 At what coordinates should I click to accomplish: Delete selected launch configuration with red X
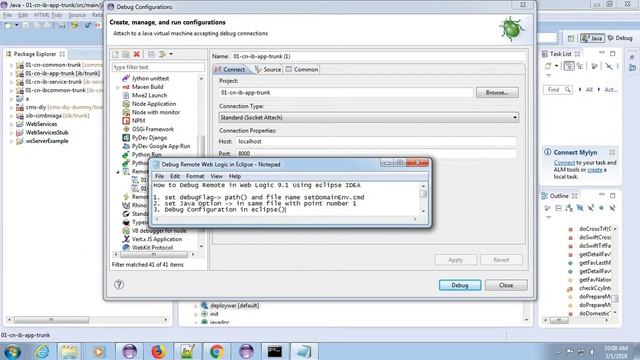137,54
